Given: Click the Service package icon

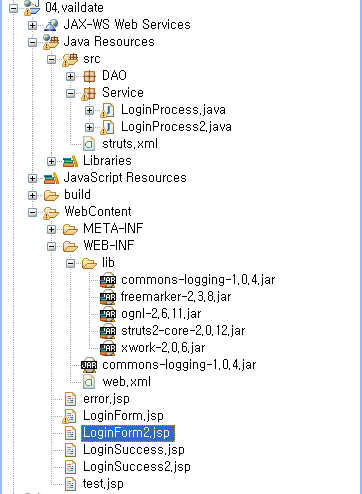Looking at the screenshot, I should [x=89, y=93].
